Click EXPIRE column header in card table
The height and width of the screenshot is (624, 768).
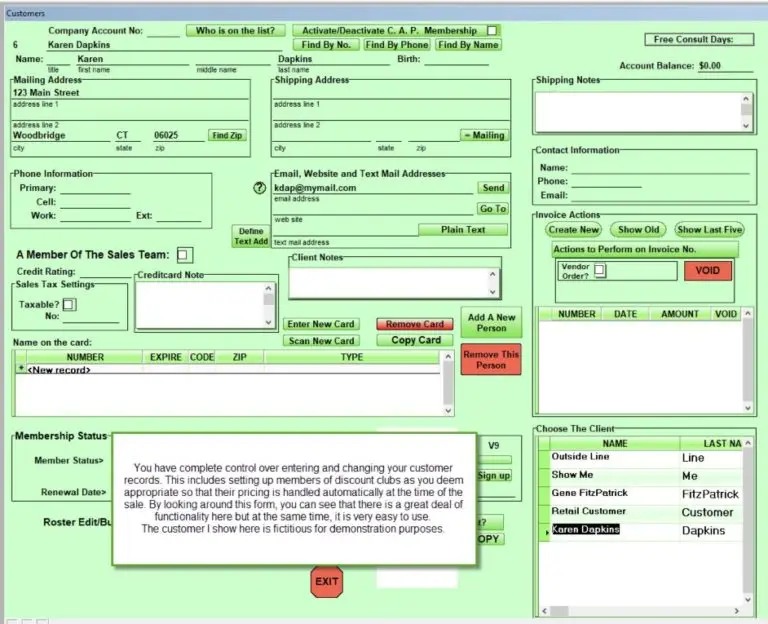click(166, 357)
